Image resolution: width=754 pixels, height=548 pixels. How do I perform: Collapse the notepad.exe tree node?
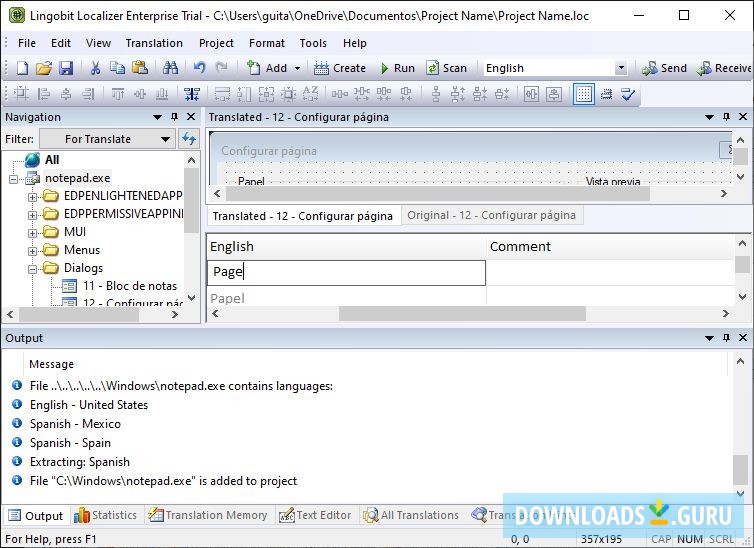coord(13,179)
